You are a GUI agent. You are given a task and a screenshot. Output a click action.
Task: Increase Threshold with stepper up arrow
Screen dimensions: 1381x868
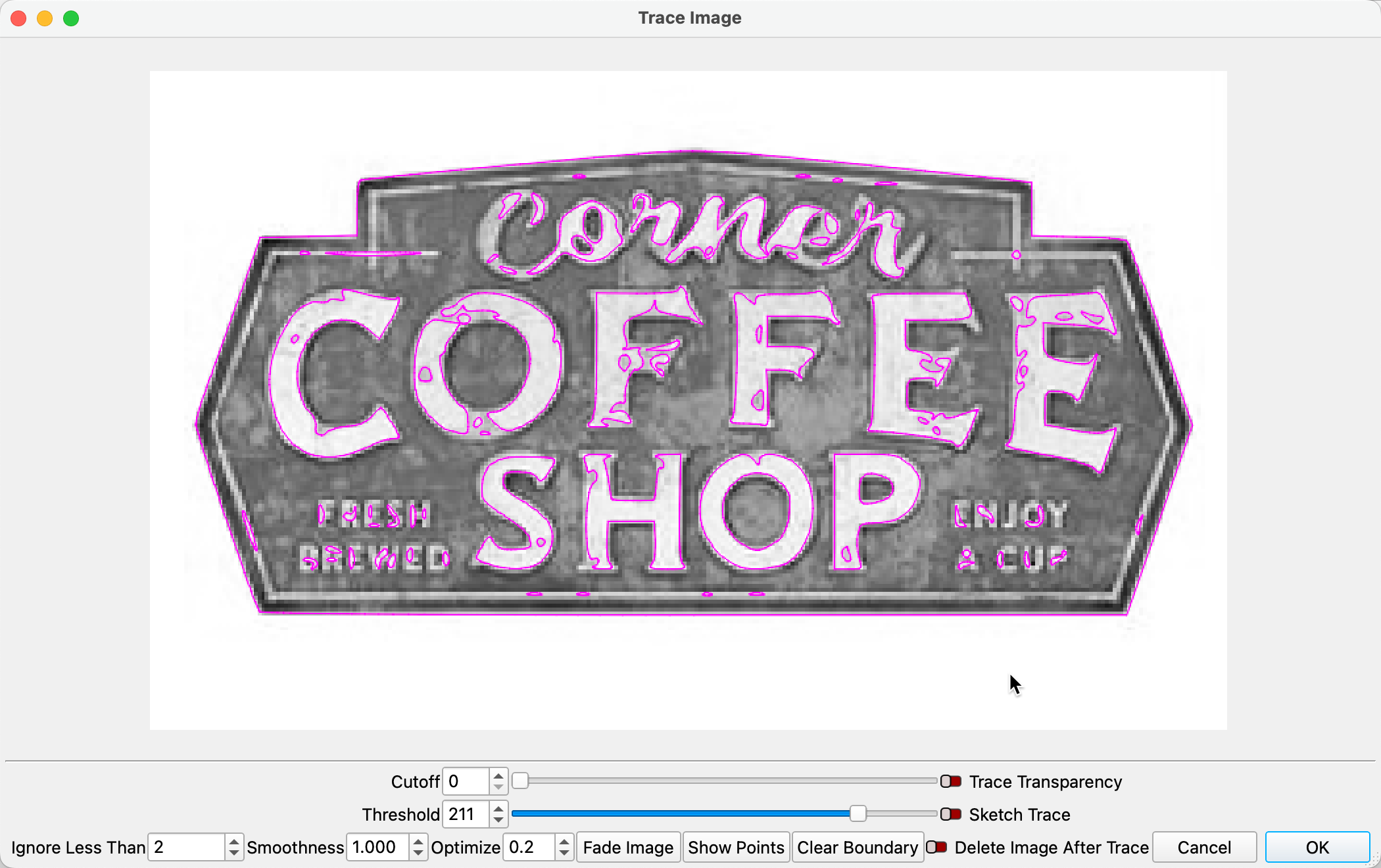pyautogui.click(x=498, y=809)
